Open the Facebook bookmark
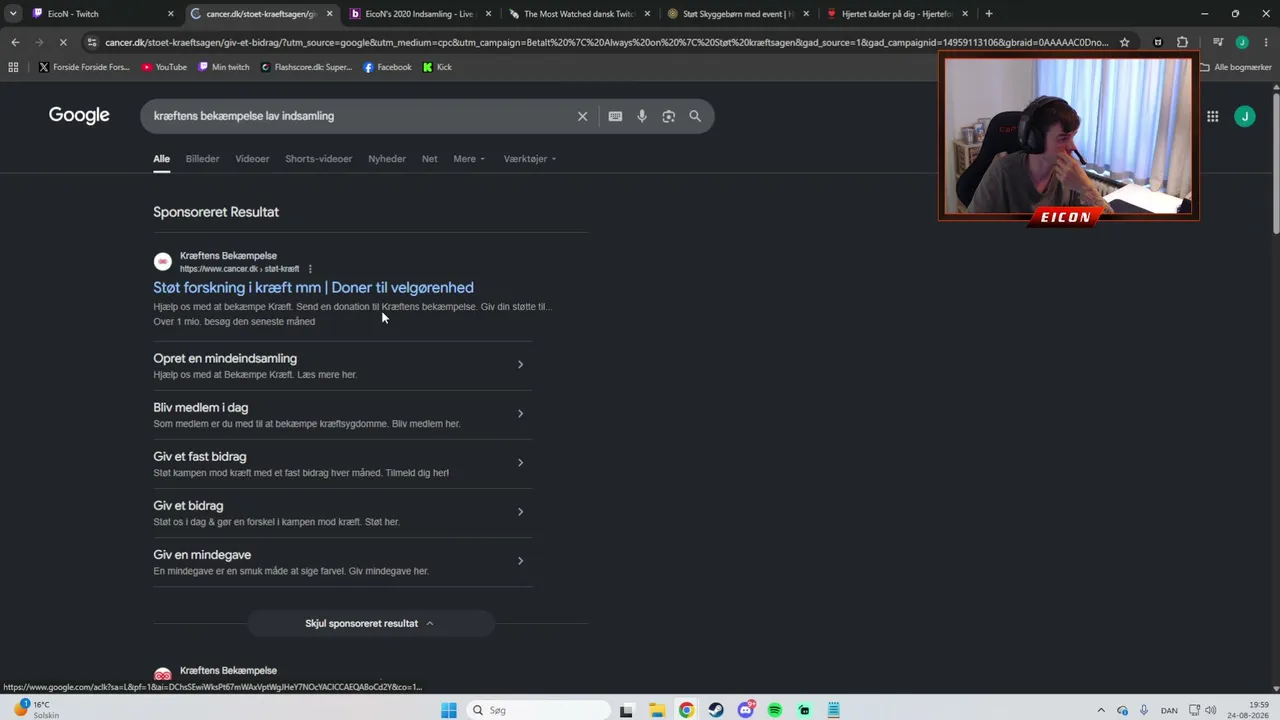The image size is (1280, 720). coord(387,67)
